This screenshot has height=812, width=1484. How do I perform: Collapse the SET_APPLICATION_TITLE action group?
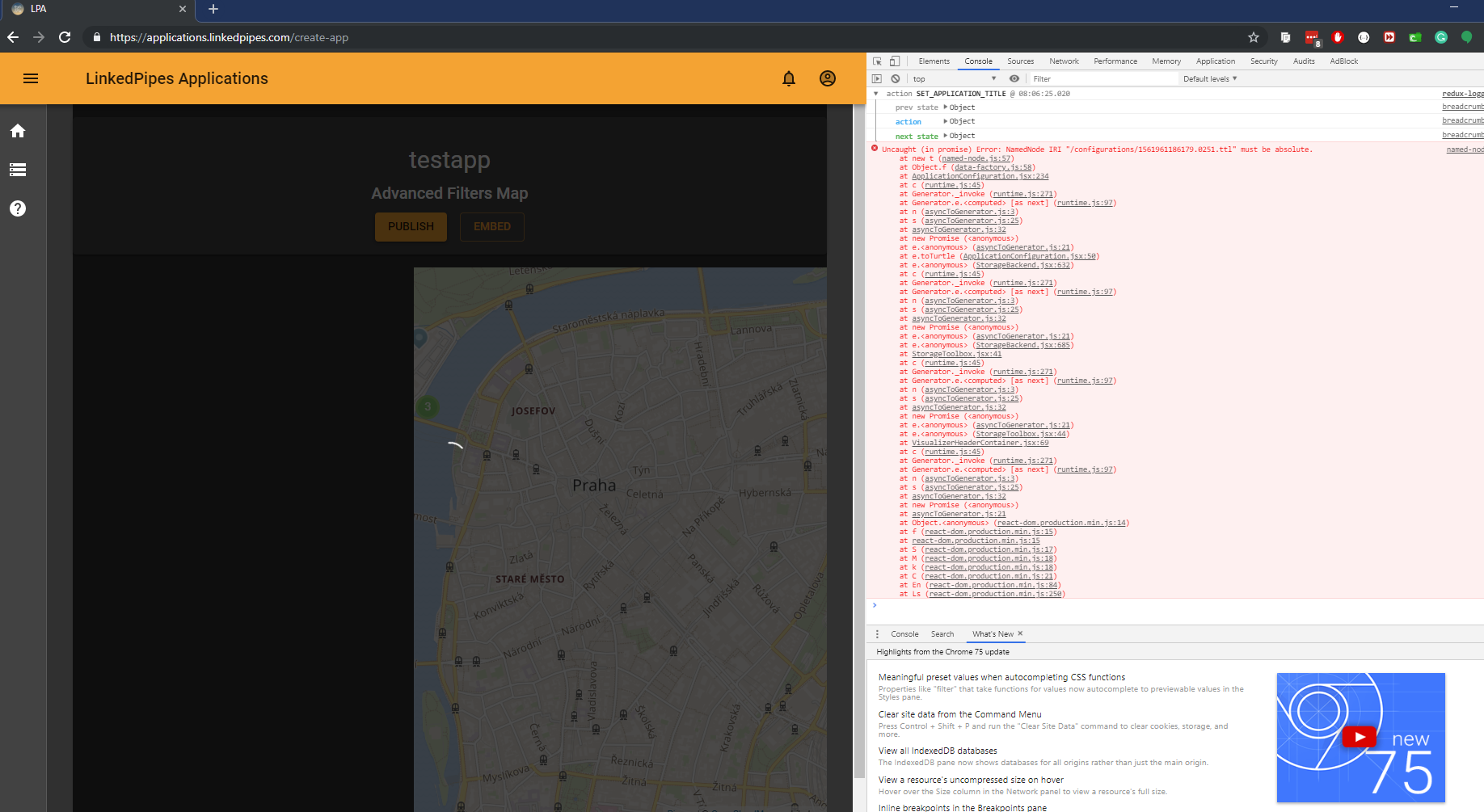[x=875, y=94]
